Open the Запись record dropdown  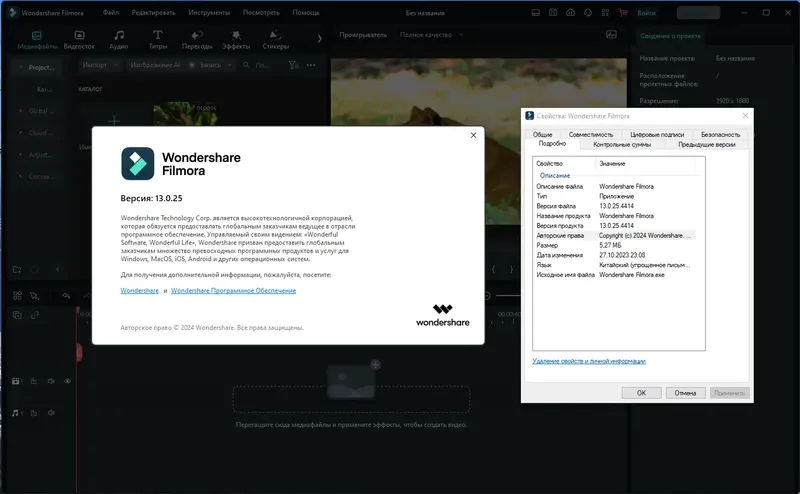pyautogui.click(x=210, y=65)
